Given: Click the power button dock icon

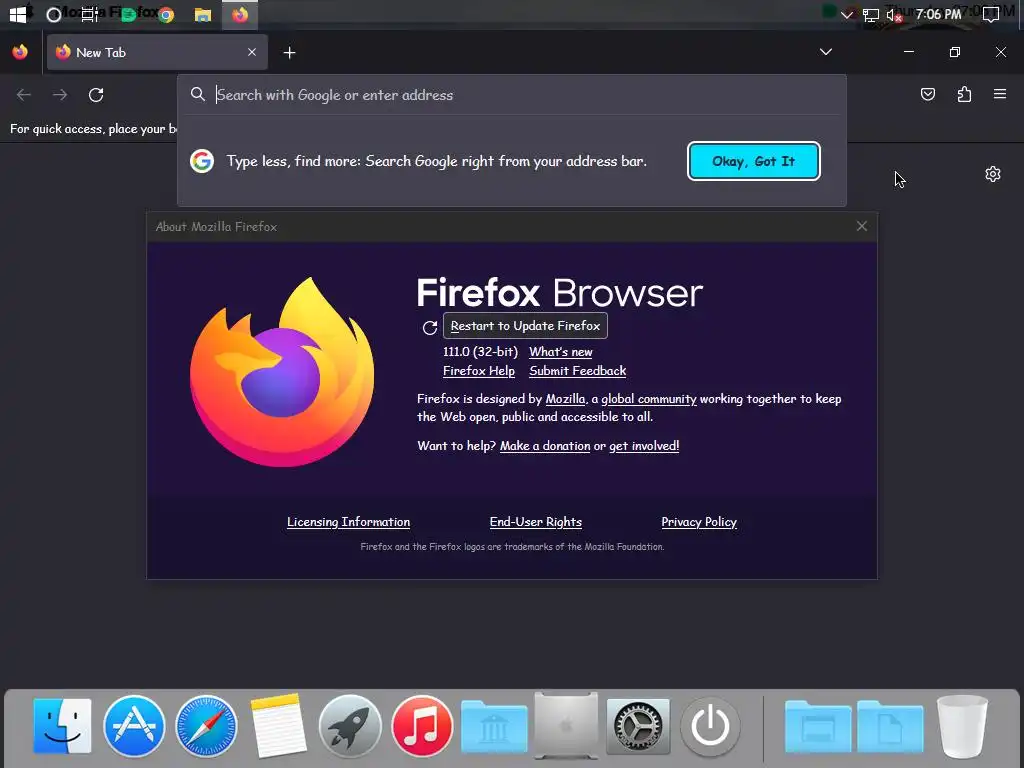Looking at the screenshot, I should (x=710, y=726).
